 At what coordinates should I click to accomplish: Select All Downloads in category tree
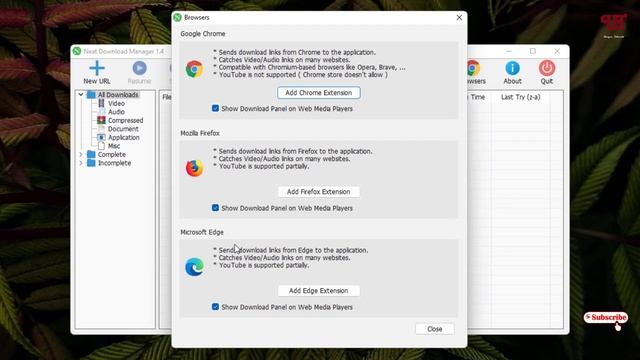[118, 95]
